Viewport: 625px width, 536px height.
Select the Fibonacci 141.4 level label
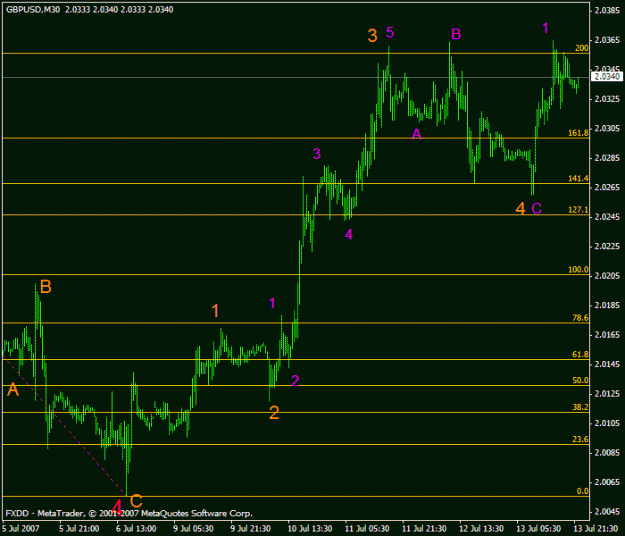tap(578, 179)
